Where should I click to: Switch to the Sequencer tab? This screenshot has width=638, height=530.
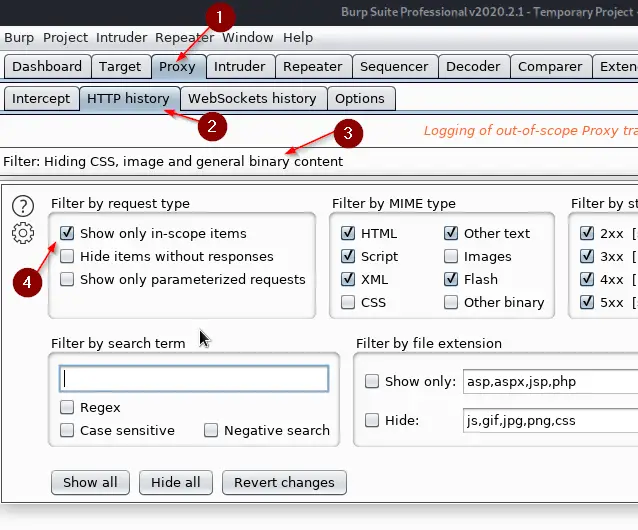point(394,66)
